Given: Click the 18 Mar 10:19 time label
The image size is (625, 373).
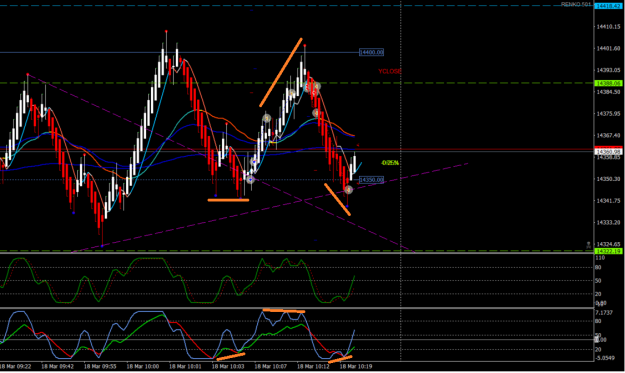Looking at the screenshot, I should point(356,366).
